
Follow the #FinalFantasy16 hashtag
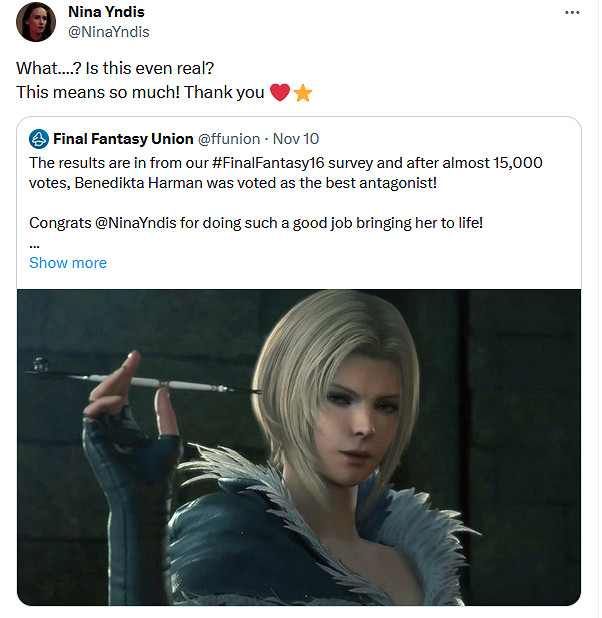pos(268,163)
